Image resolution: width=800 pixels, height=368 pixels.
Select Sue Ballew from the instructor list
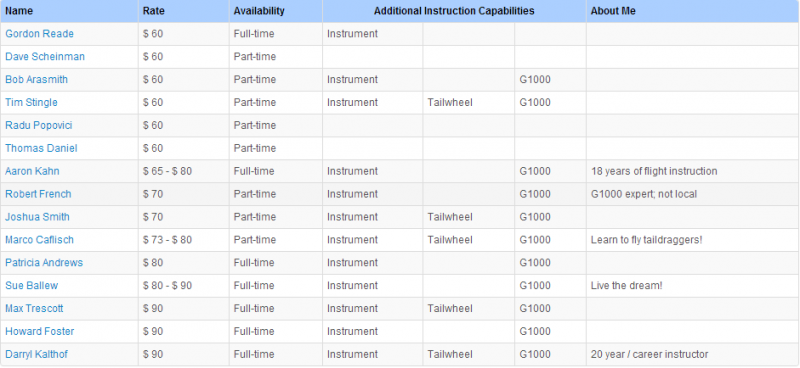pos(32,286)
